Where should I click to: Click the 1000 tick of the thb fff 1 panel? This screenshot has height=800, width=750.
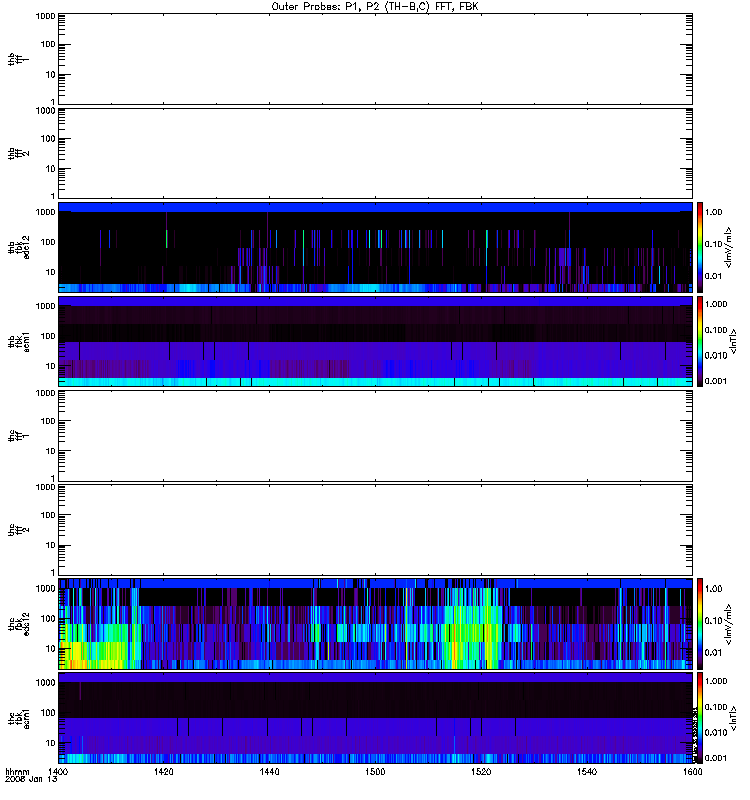[x=45, y=16]
